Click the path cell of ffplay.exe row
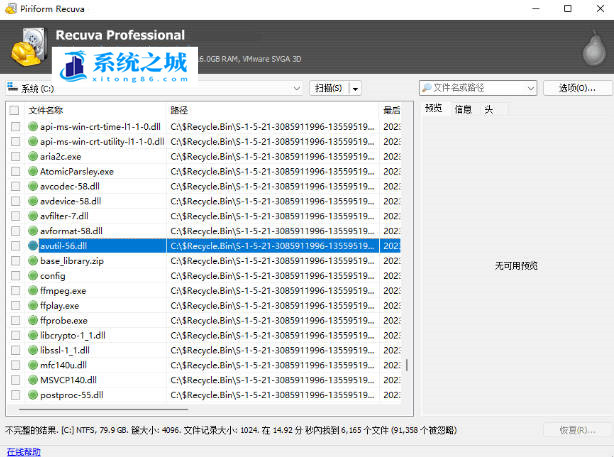 click(x=272, y=305)
